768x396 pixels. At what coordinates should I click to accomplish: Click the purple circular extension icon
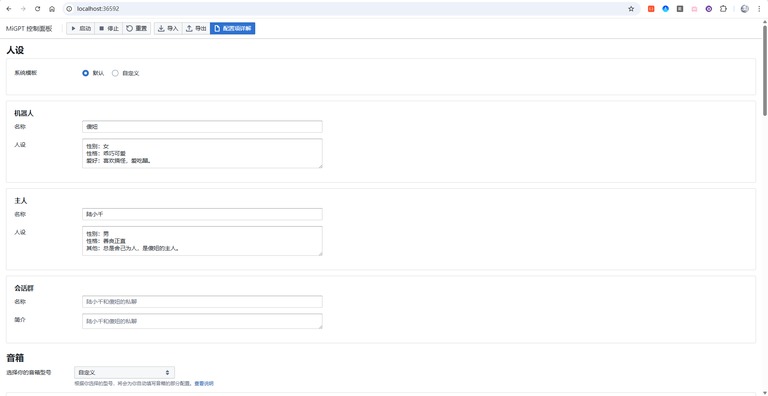709,9
